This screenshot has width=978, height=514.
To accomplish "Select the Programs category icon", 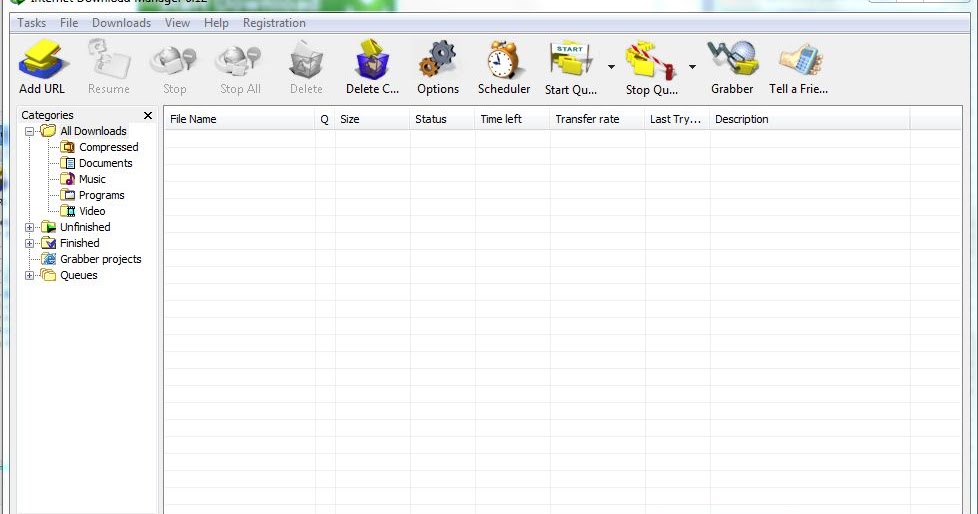I will pos(67,195).
